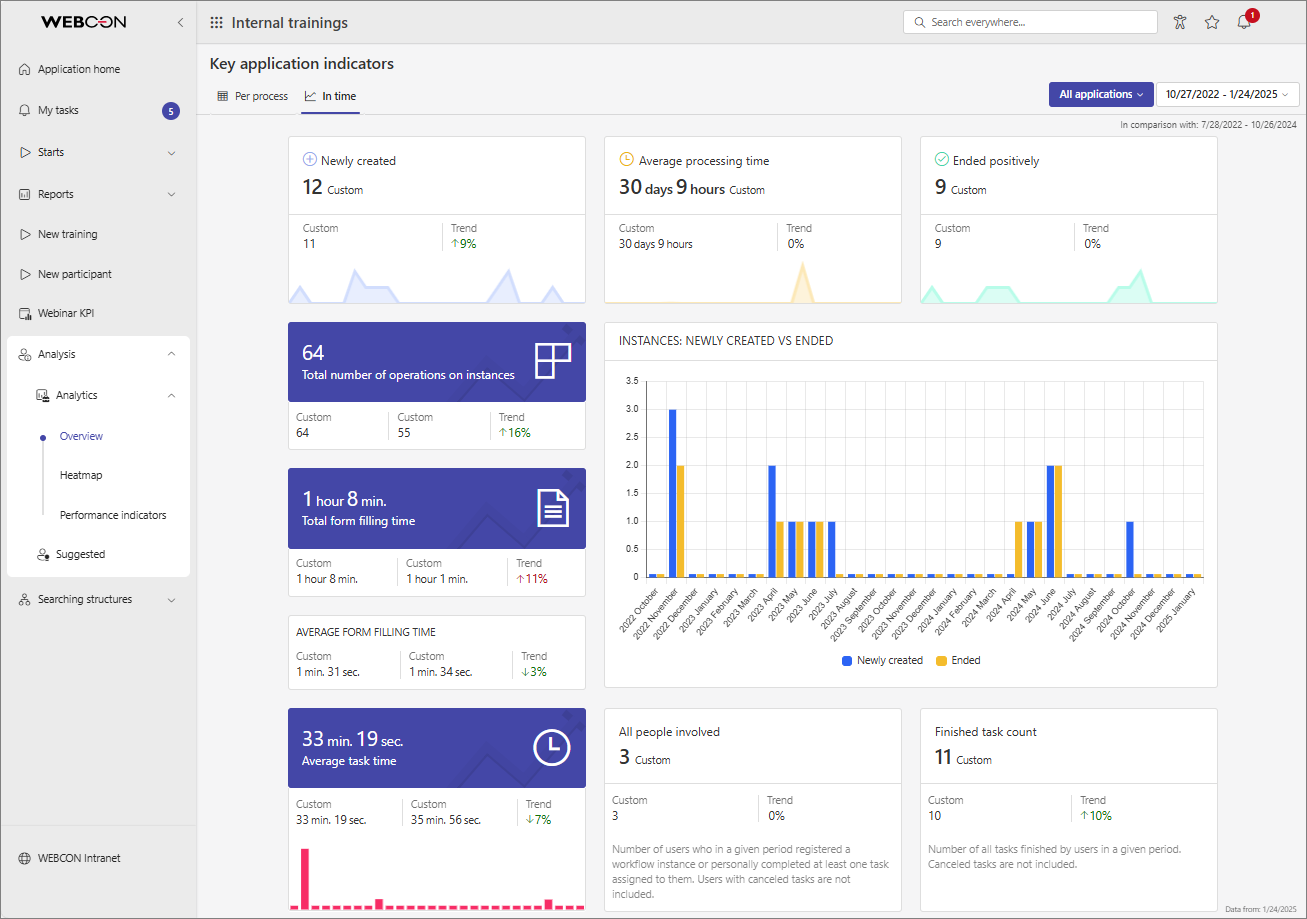
Task: Click the My tasks bell icon
Action: (x=25, y=110)
